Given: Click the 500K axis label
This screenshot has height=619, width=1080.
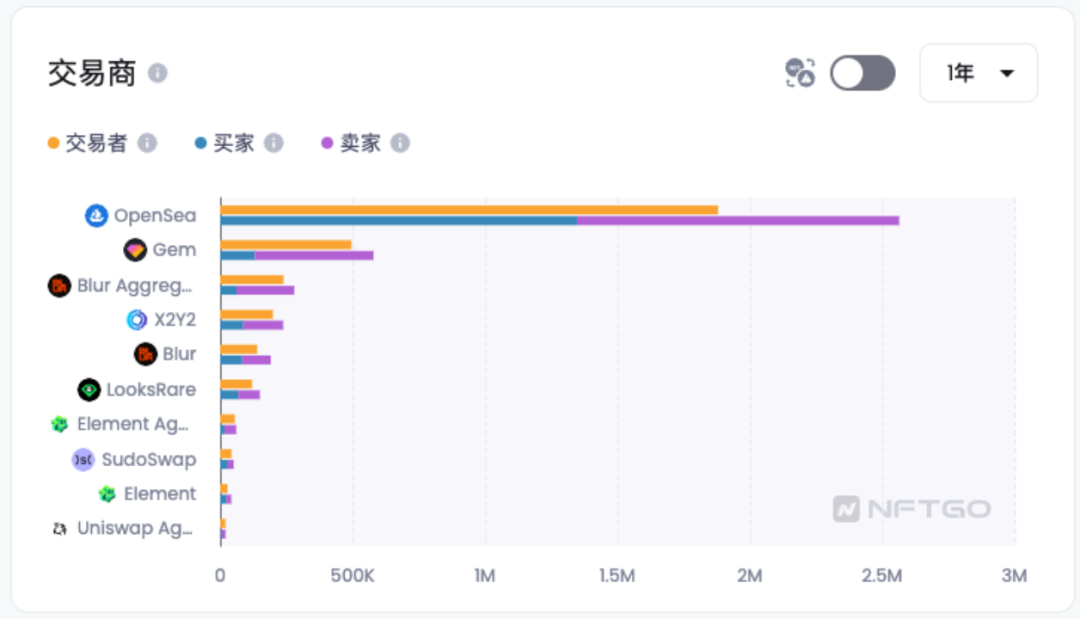Looking at the screenshot, I should click(353, 576).
